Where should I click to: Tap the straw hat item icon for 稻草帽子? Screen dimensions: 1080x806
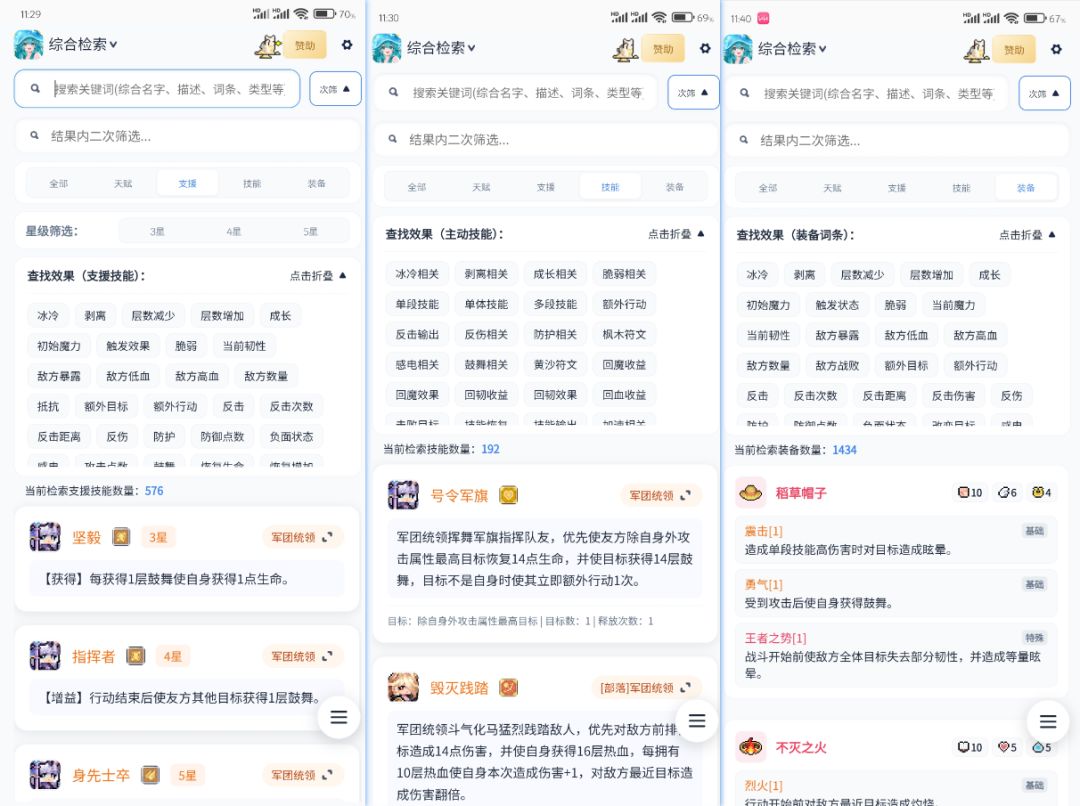pos(750,493)
